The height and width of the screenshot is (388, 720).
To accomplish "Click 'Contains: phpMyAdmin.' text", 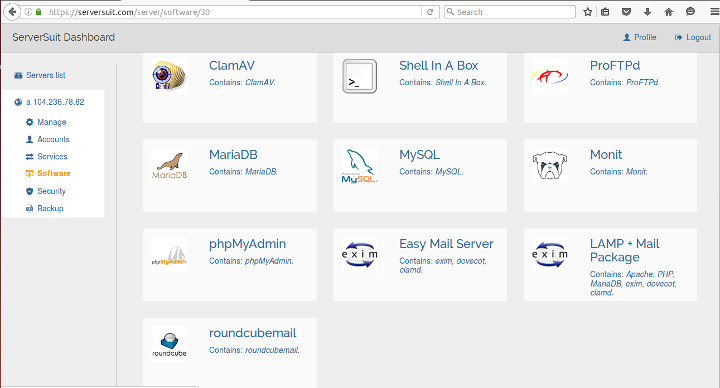I will (251, 261).
